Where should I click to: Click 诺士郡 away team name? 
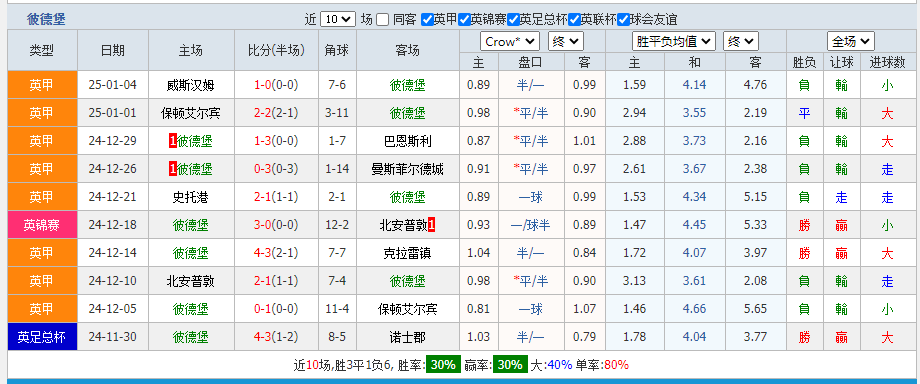click(x=407, y=337)
